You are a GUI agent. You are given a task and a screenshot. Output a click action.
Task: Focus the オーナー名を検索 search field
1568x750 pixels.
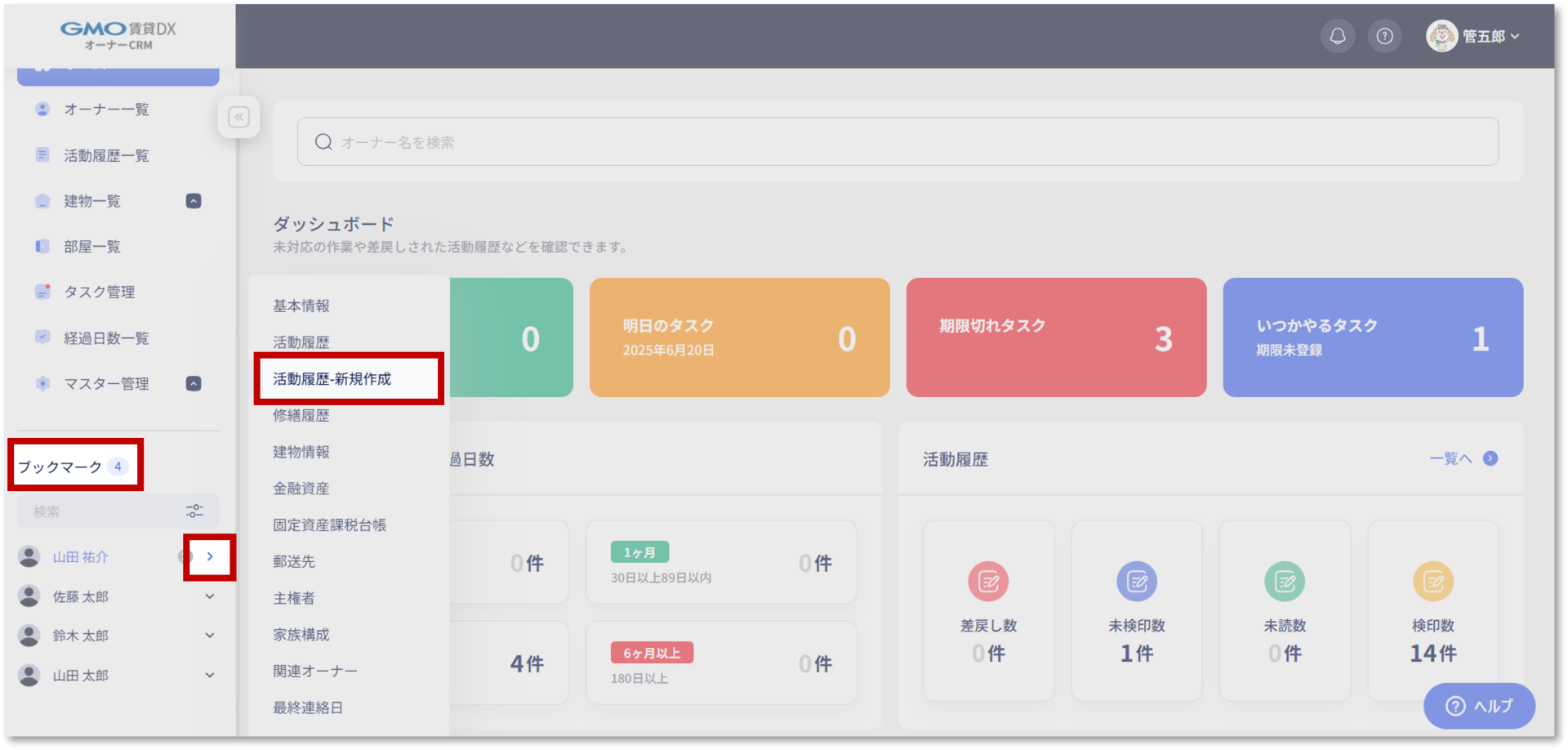point(897,142)
